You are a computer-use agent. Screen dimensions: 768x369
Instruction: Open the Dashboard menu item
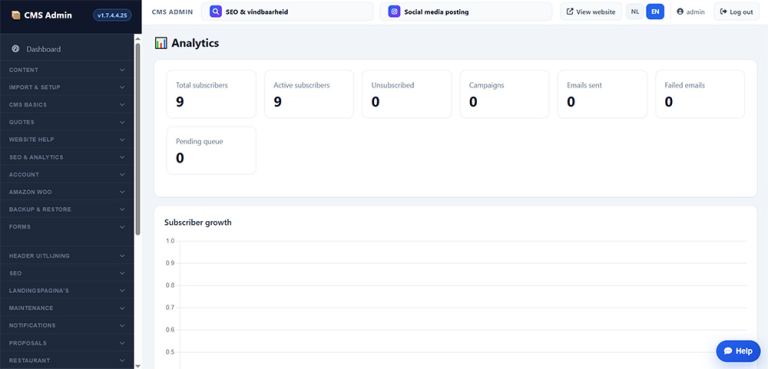67,49
